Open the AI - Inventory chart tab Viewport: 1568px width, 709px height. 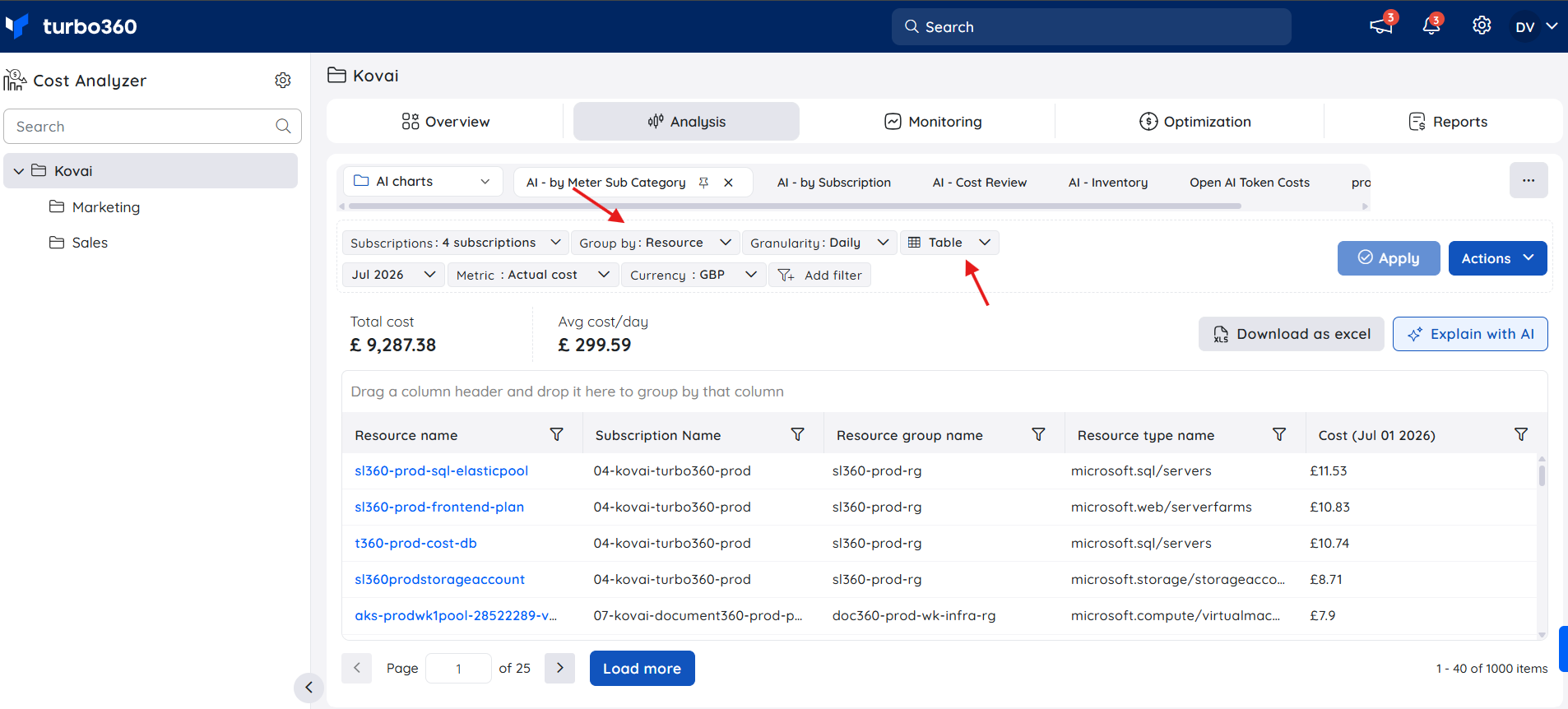1108,183
